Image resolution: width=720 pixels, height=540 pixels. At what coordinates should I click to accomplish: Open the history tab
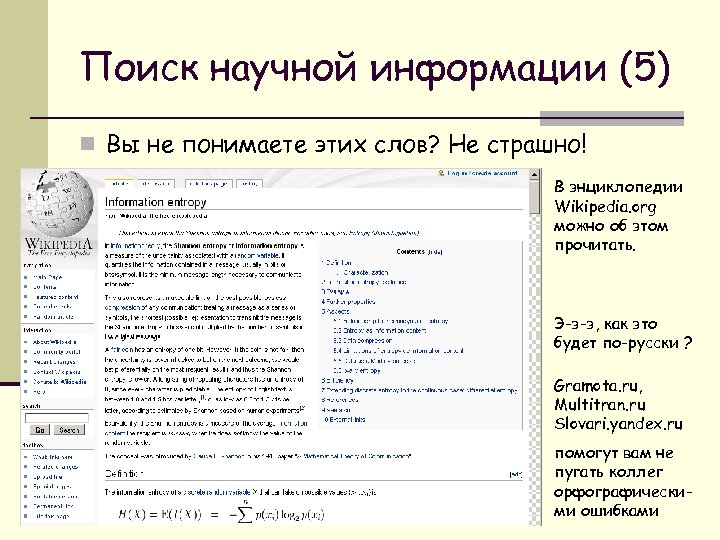click(x=249, y=184)
